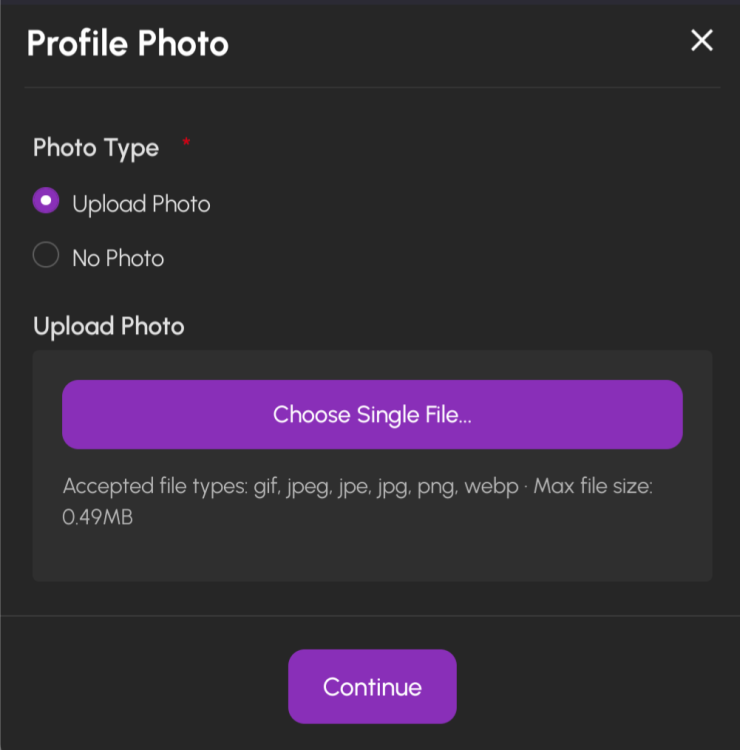Screen dimensions: 740x750
Task: Click the word 'gif' in accepted types
Action: pyautogui.click(x=266, y=487)
